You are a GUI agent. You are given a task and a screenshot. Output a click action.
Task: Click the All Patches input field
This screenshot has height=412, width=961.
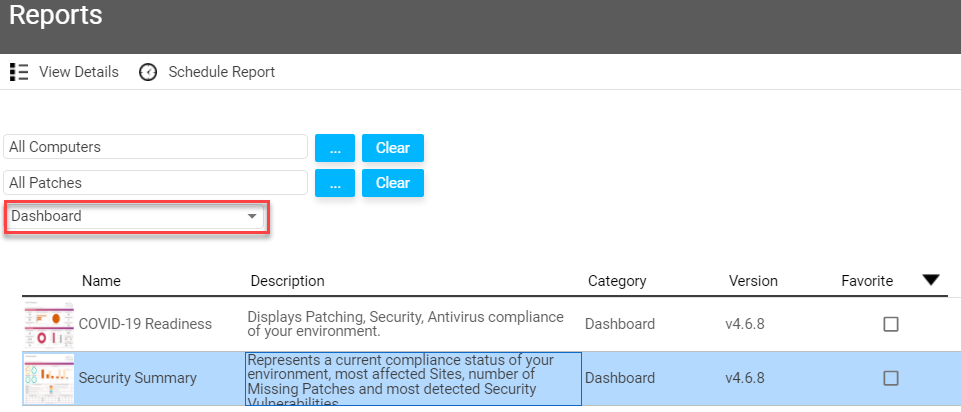[x=155, y=183]
